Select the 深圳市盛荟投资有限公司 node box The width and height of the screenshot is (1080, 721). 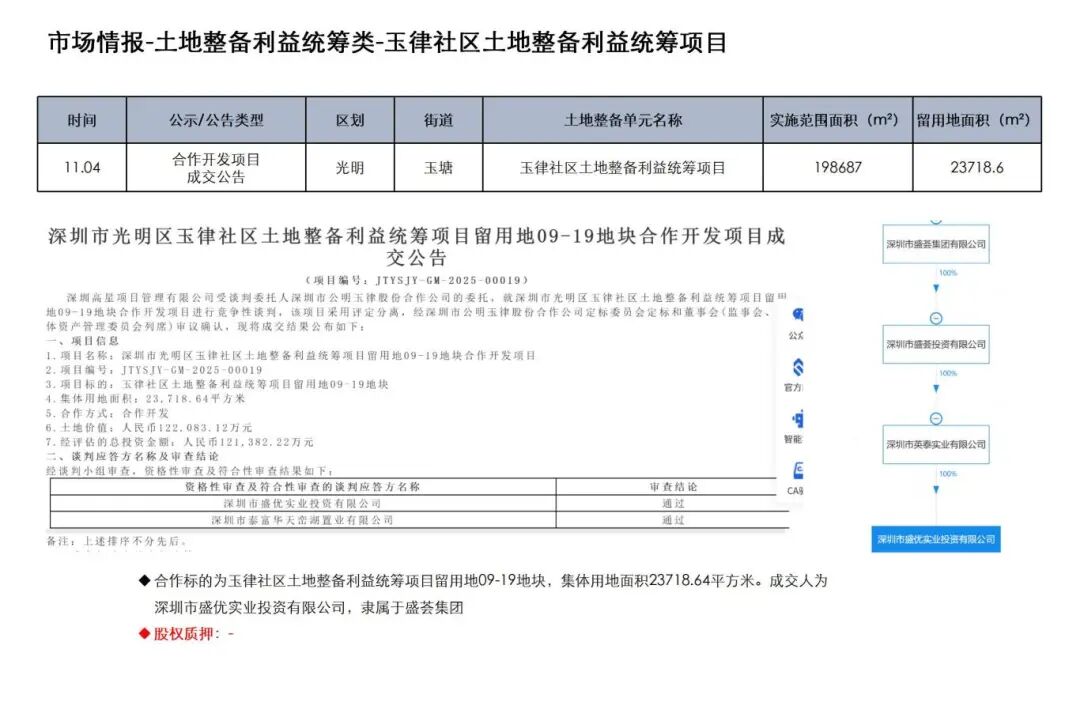pyautogui.click(x=935, y=344)
